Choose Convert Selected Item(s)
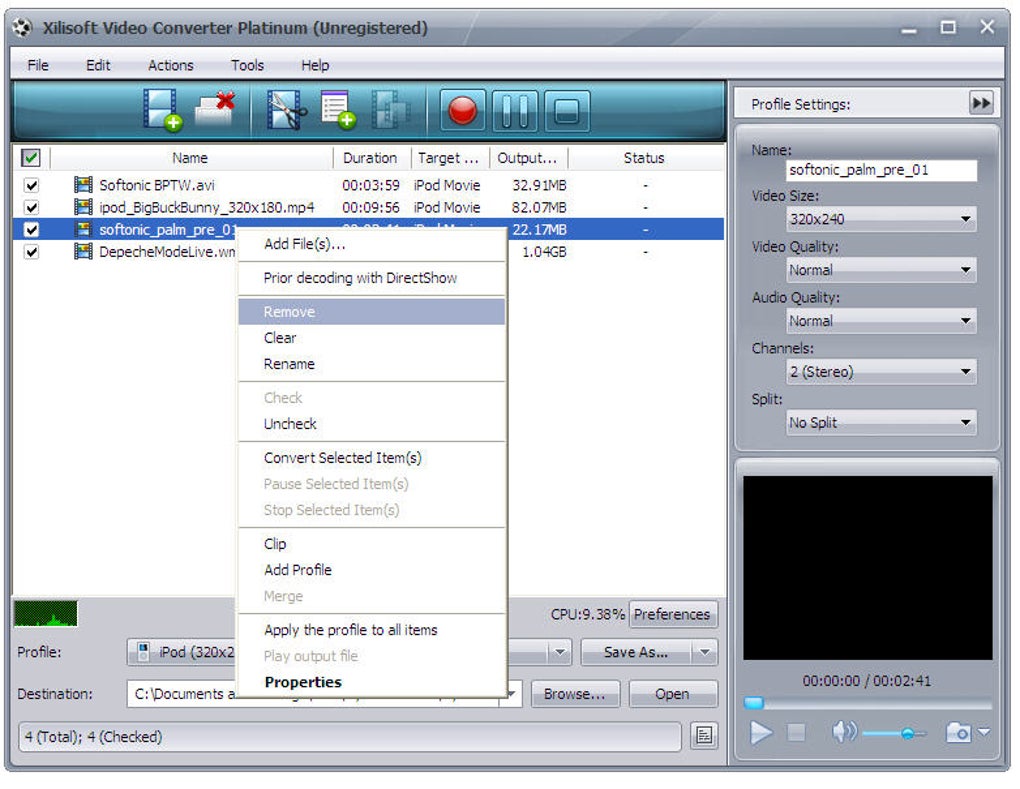 point(372,457)
